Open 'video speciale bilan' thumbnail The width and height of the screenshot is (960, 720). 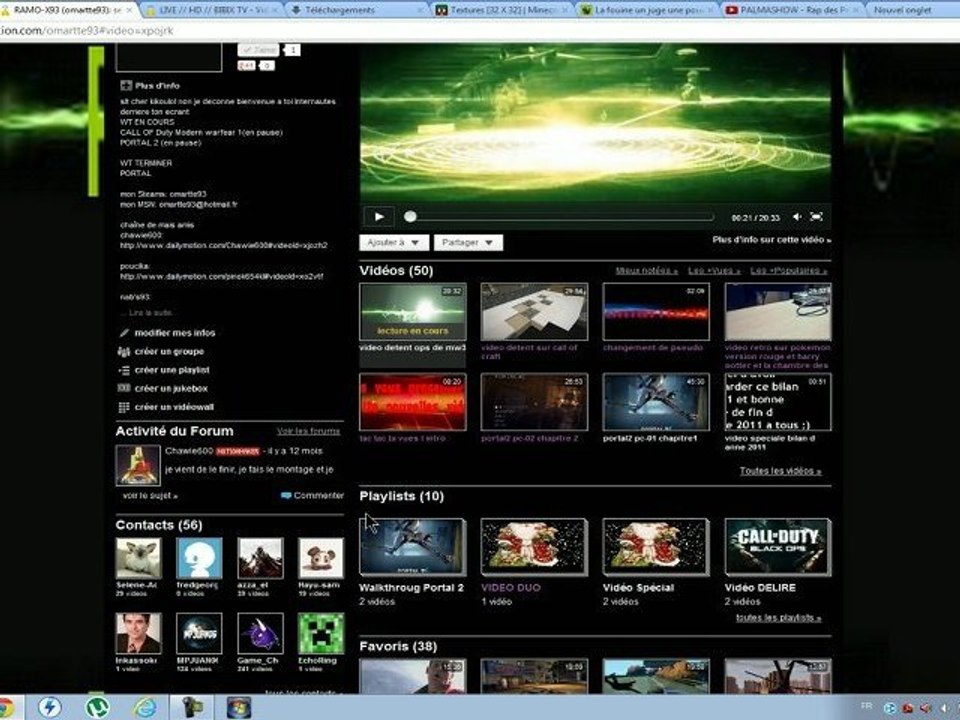[x=778, y=402]
